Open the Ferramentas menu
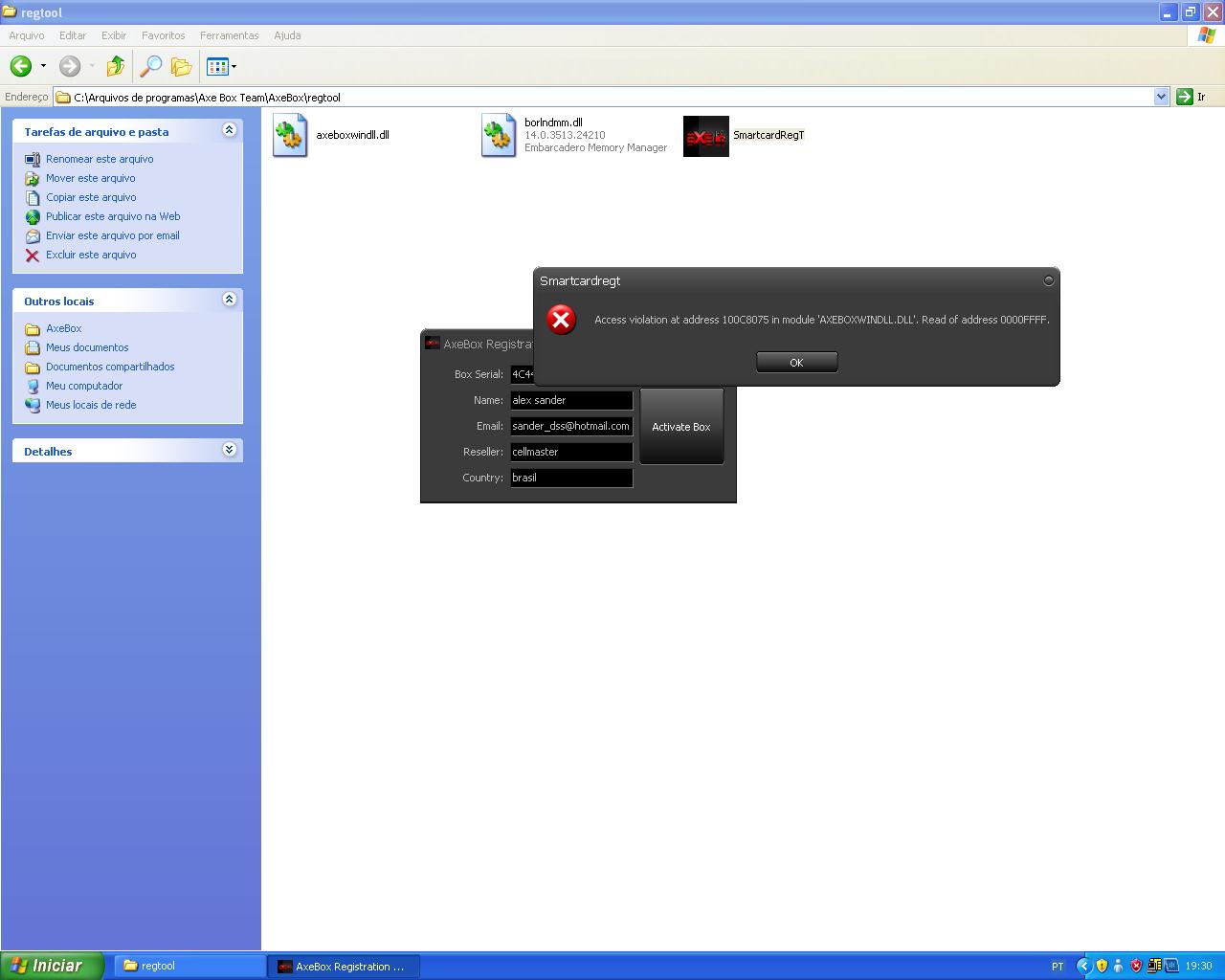 coord(229,35)
